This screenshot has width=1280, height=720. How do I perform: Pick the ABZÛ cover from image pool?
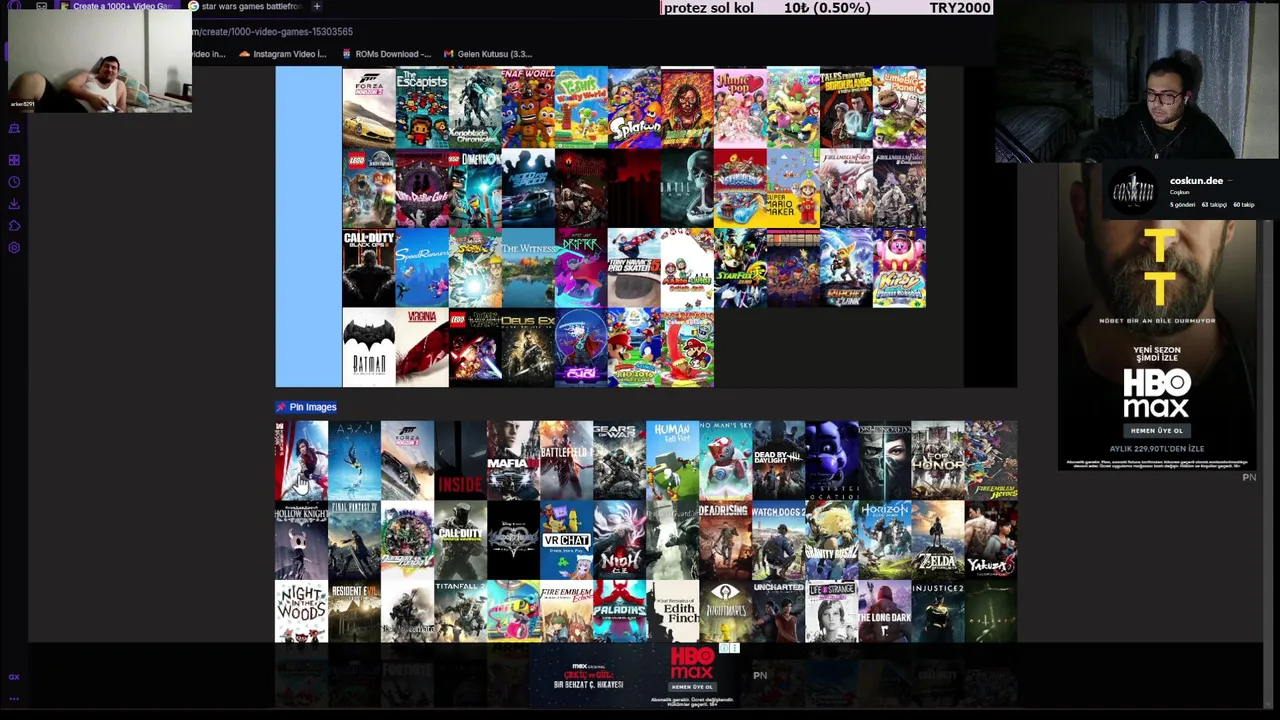point(354,460)
